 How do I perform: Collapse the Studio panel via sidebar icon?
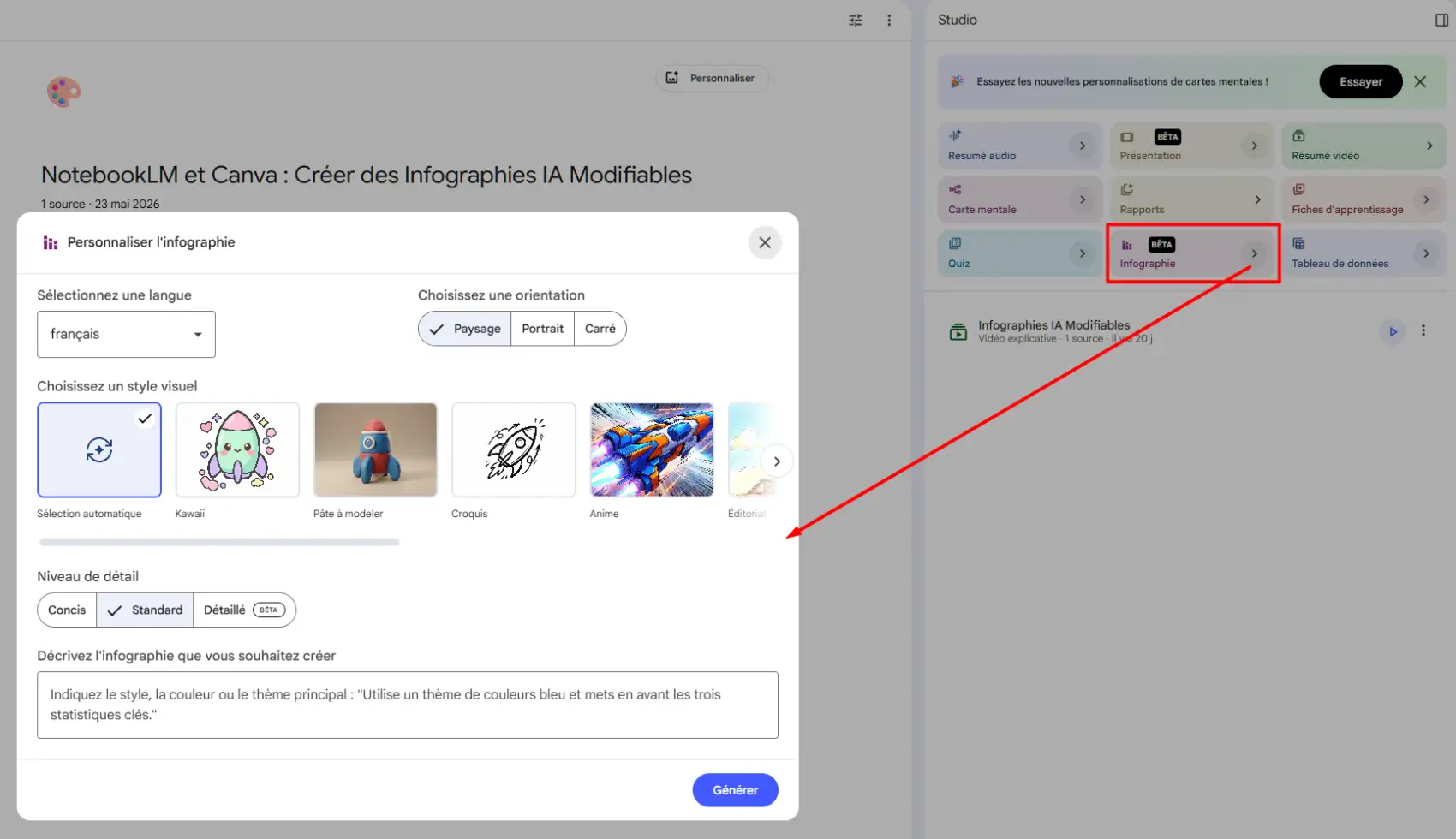1441,20
